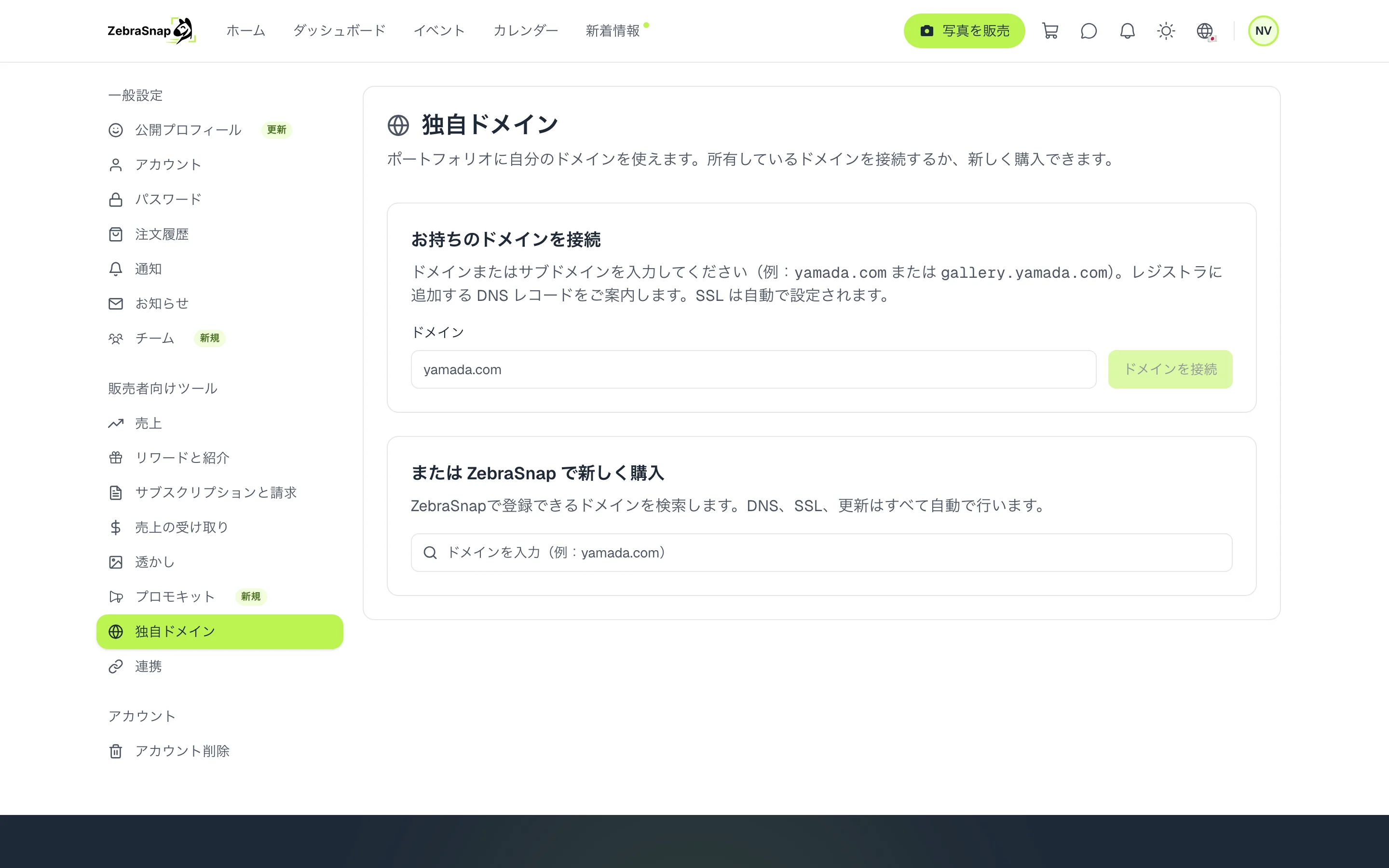Viewport: 1389px width, 868px height.
Task: Select 独自ドメイン in sidebar
Action: pos(219,632)
